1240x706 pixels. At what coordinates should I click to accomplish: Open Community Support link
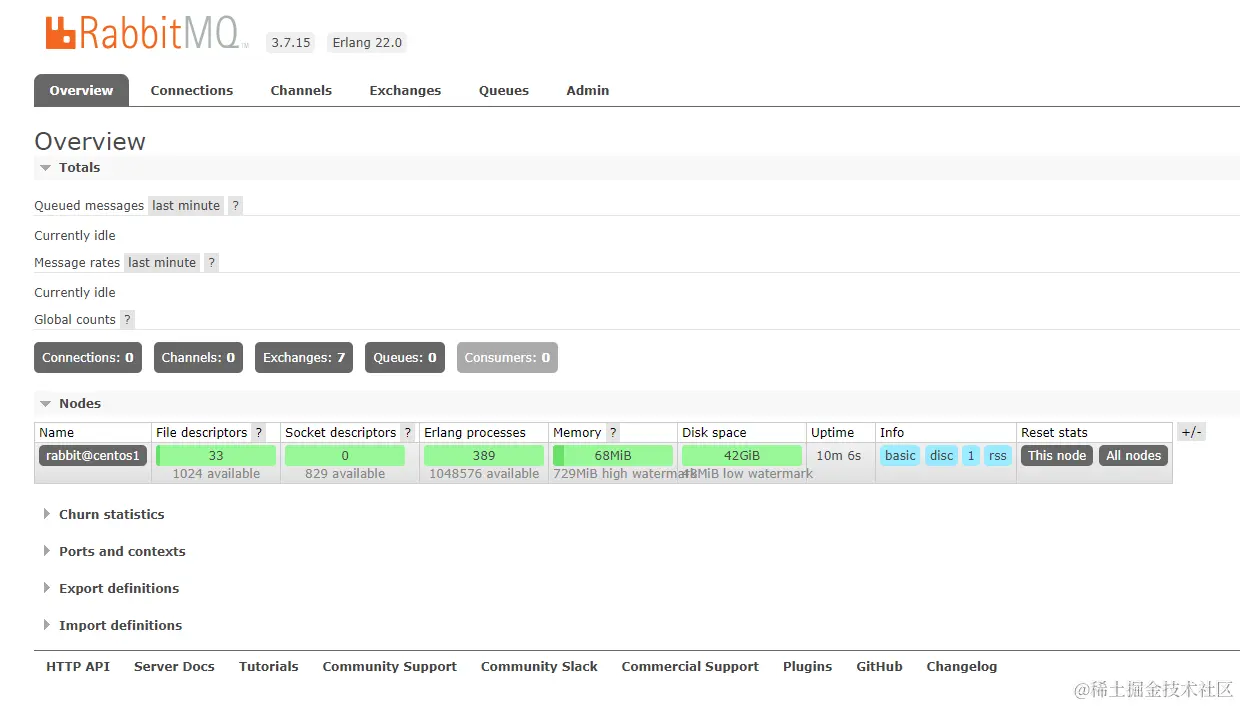[x=390, y=667]
